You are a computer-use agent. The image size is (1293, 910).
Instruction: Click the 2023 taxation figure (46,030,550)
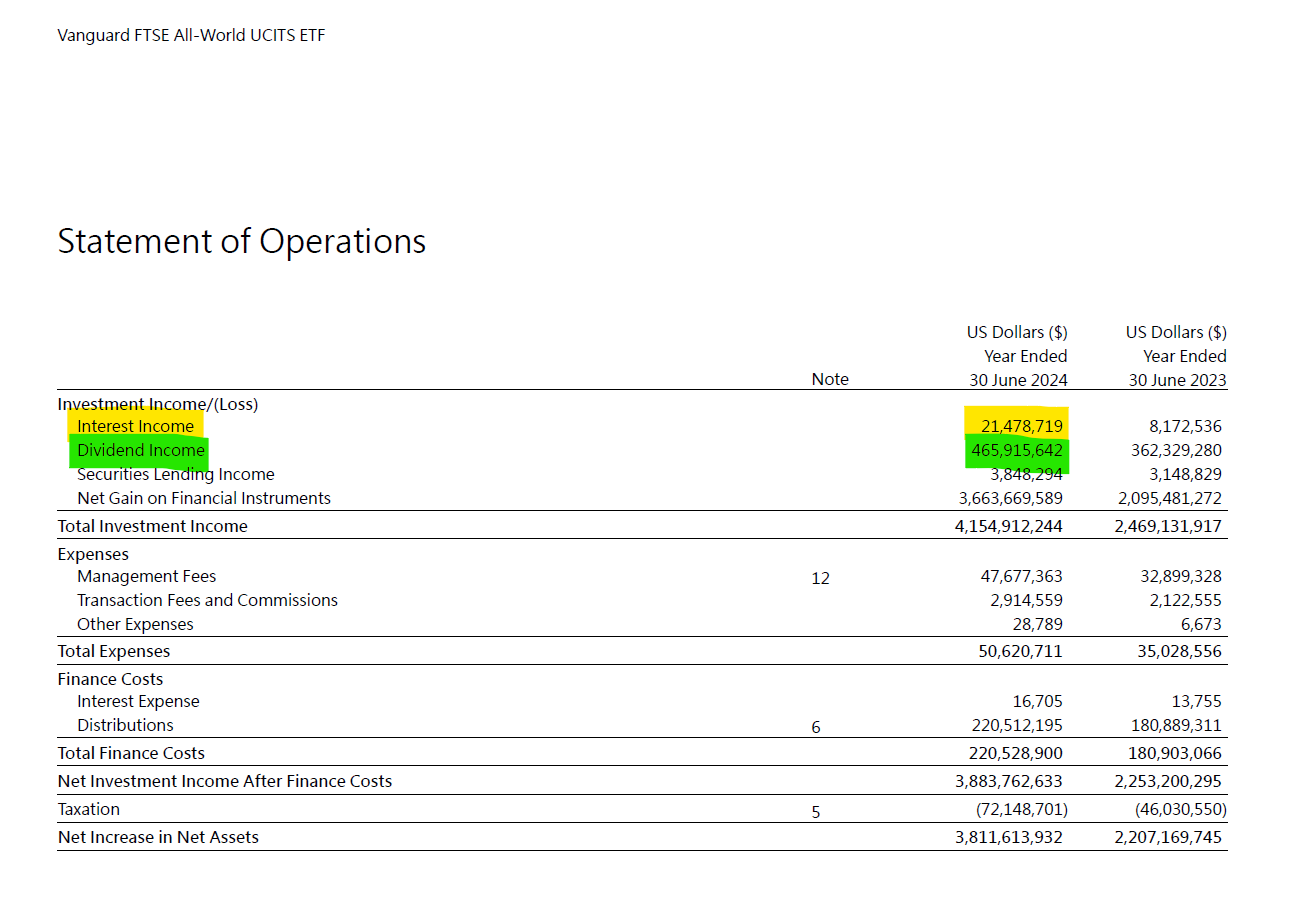point(1180,809)
